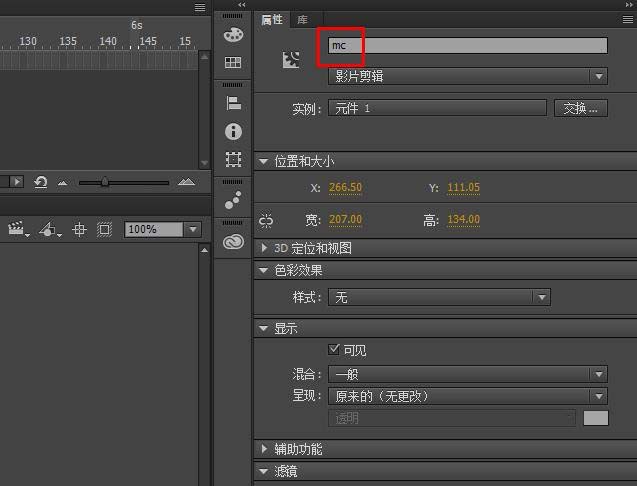Click the gray transparency color swatch
The height and width of the screenshot is (486, 637).
(596, 418)
